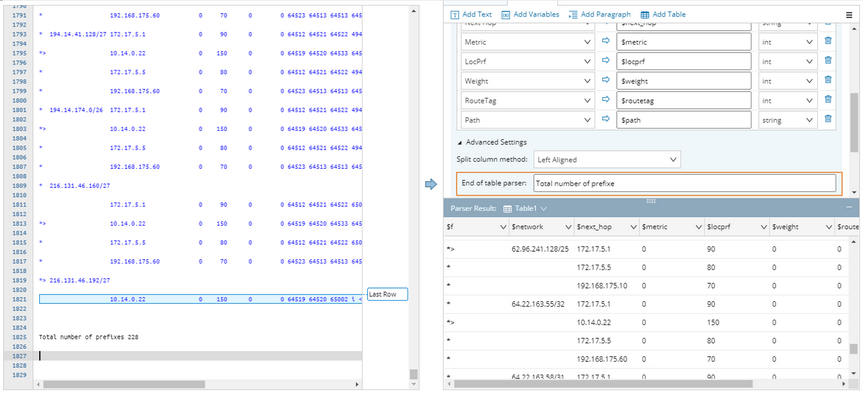Open the $weight column header dropdown
Image resolution: width=863 pixels, height=395 pixels.
click(x=828, y=227)
